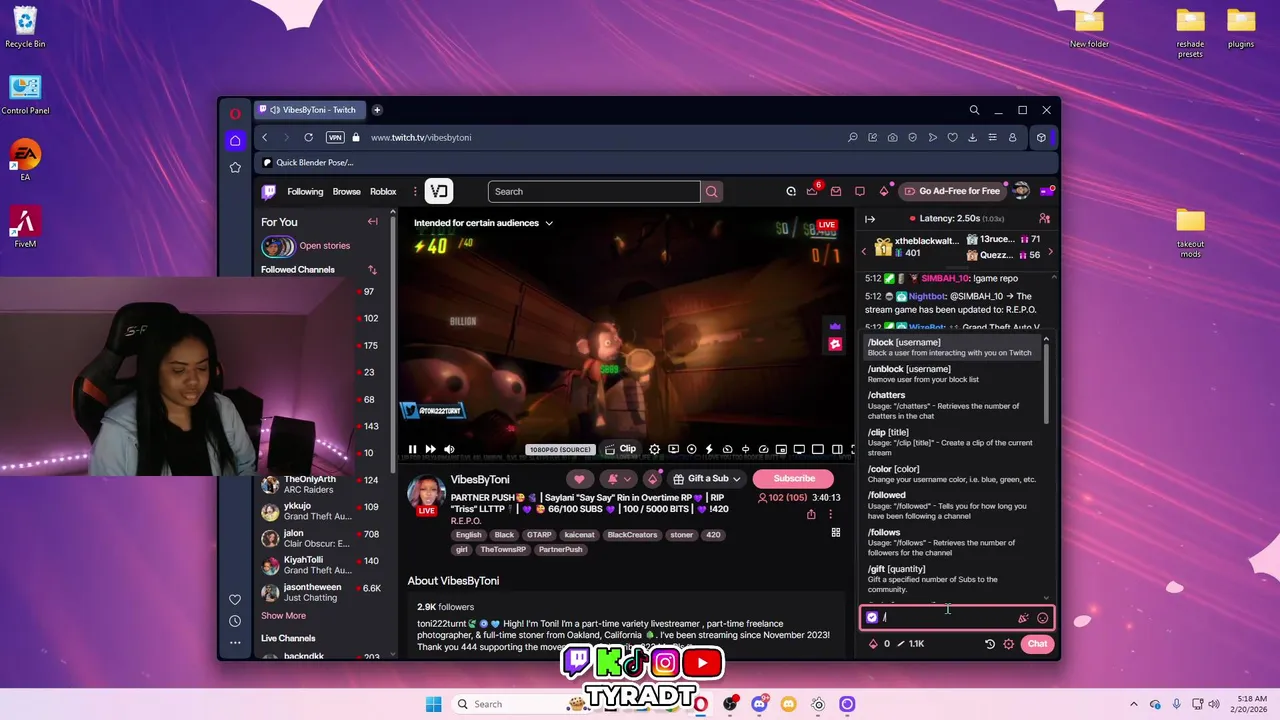Go to Twitch home via logo

269,192
